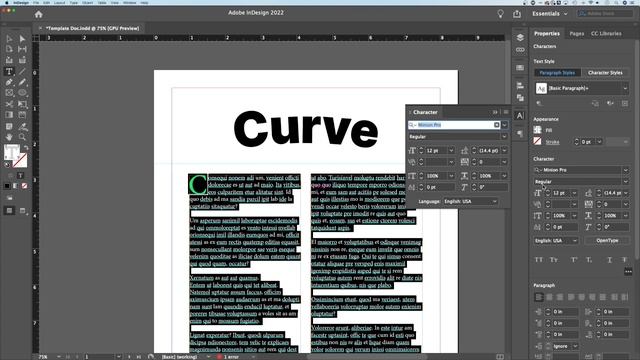
Task: Open the Essentials workspace dropdown
Action: point(549,14)
